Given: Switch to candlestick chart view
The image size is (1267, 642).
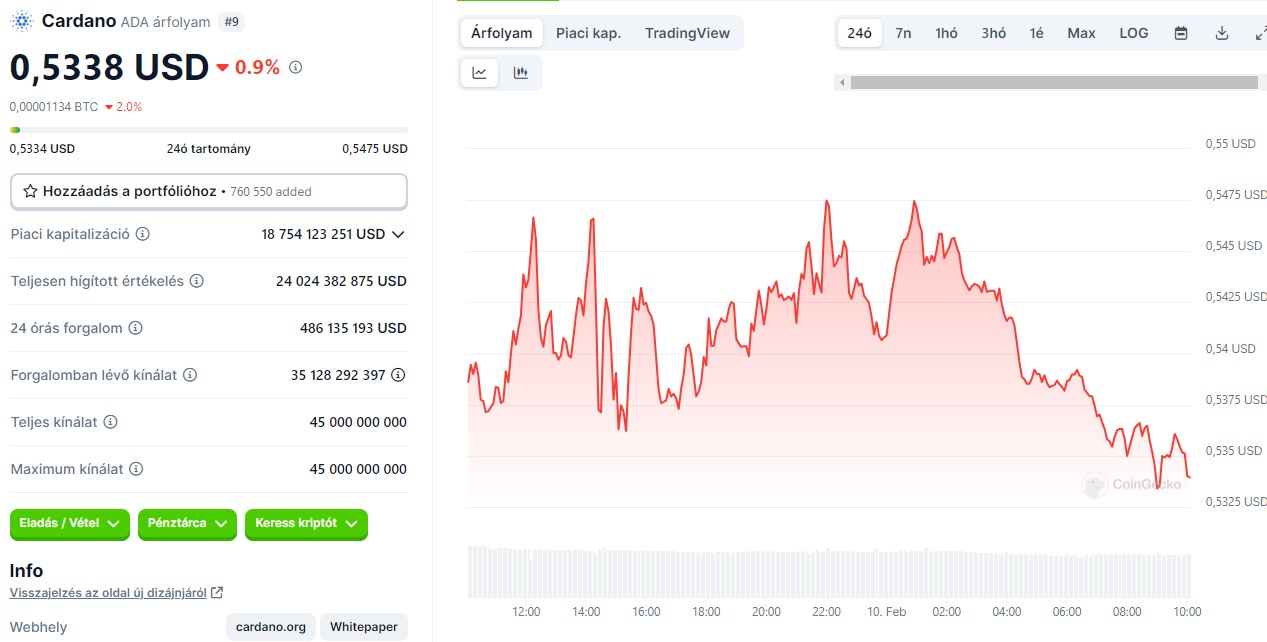Looking at the screenshot, I should [x=520, y=73].
